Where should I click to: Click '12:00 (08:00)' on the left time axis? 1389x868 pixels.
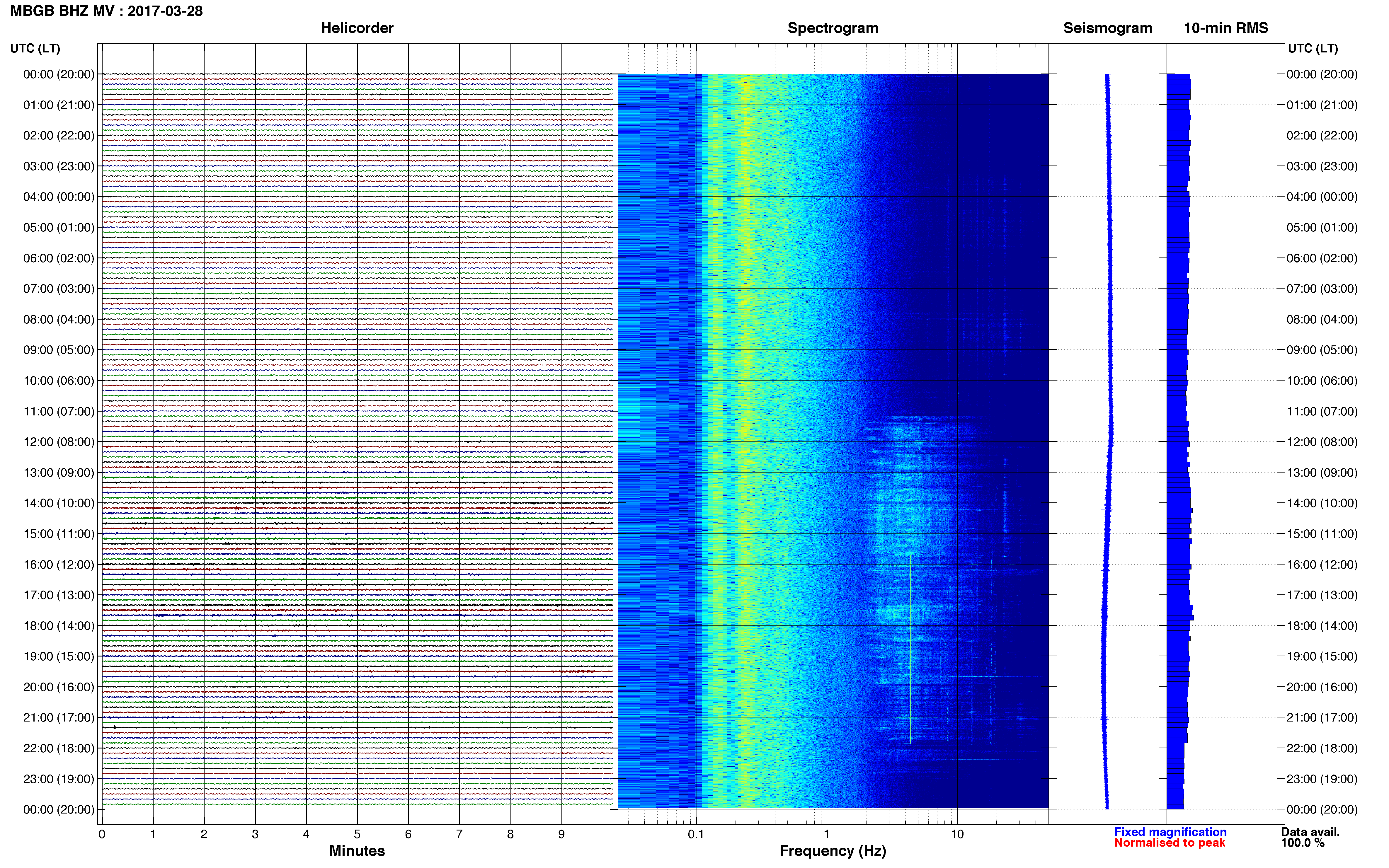click(59, 442)
